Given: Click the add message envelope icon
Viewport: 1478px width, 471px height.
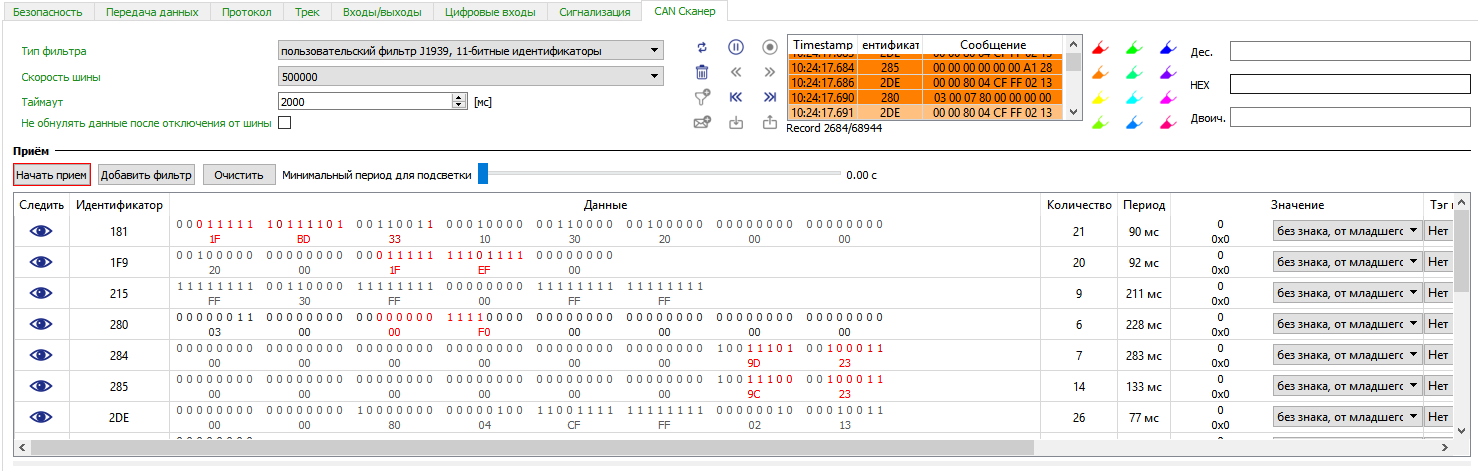Looking at the screenshot, I should (702, 123).
